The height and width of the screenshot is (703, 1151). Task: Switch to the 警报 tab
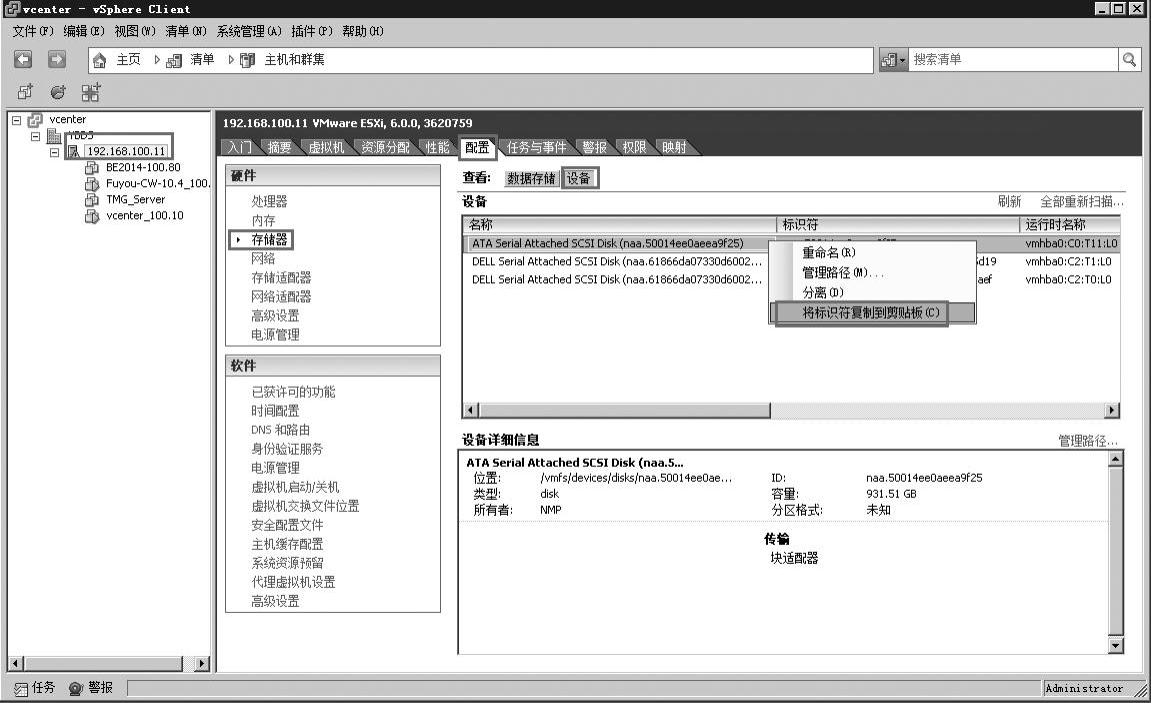pos(595,147)
